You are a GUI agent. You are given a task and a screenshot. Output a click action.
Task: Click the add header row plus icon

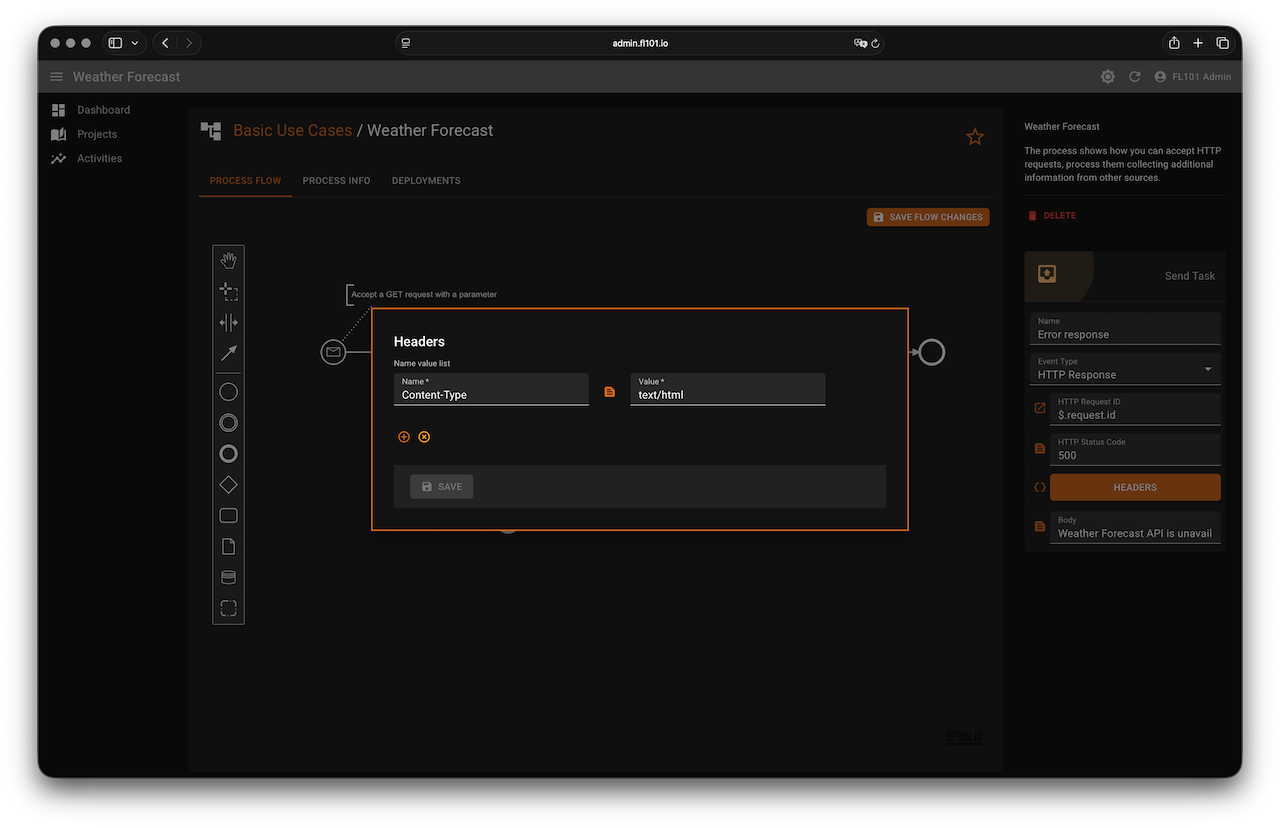click(x=404, y=437)
